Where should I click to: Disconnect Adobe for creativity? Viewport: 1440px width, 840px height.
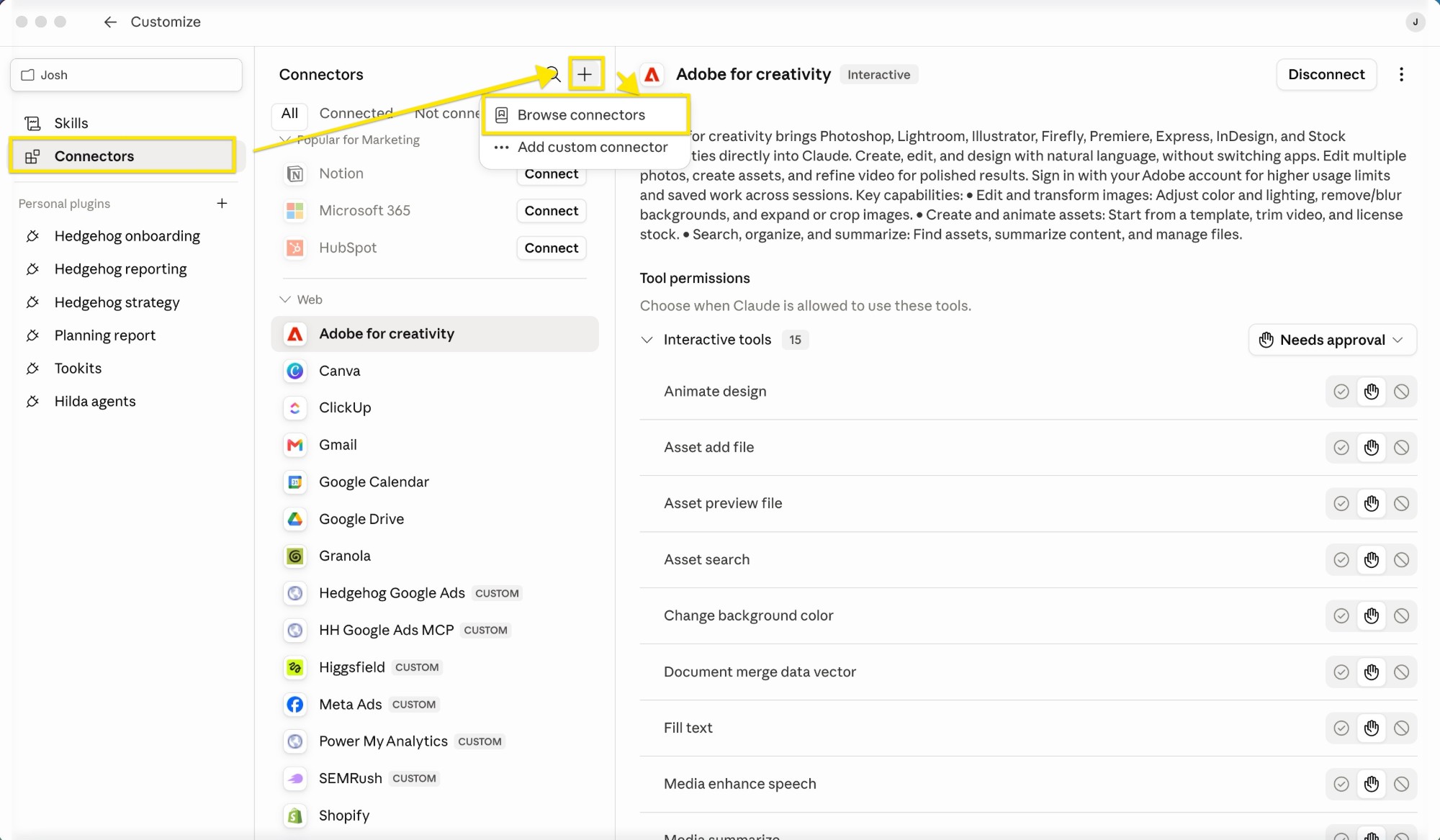1326,75
